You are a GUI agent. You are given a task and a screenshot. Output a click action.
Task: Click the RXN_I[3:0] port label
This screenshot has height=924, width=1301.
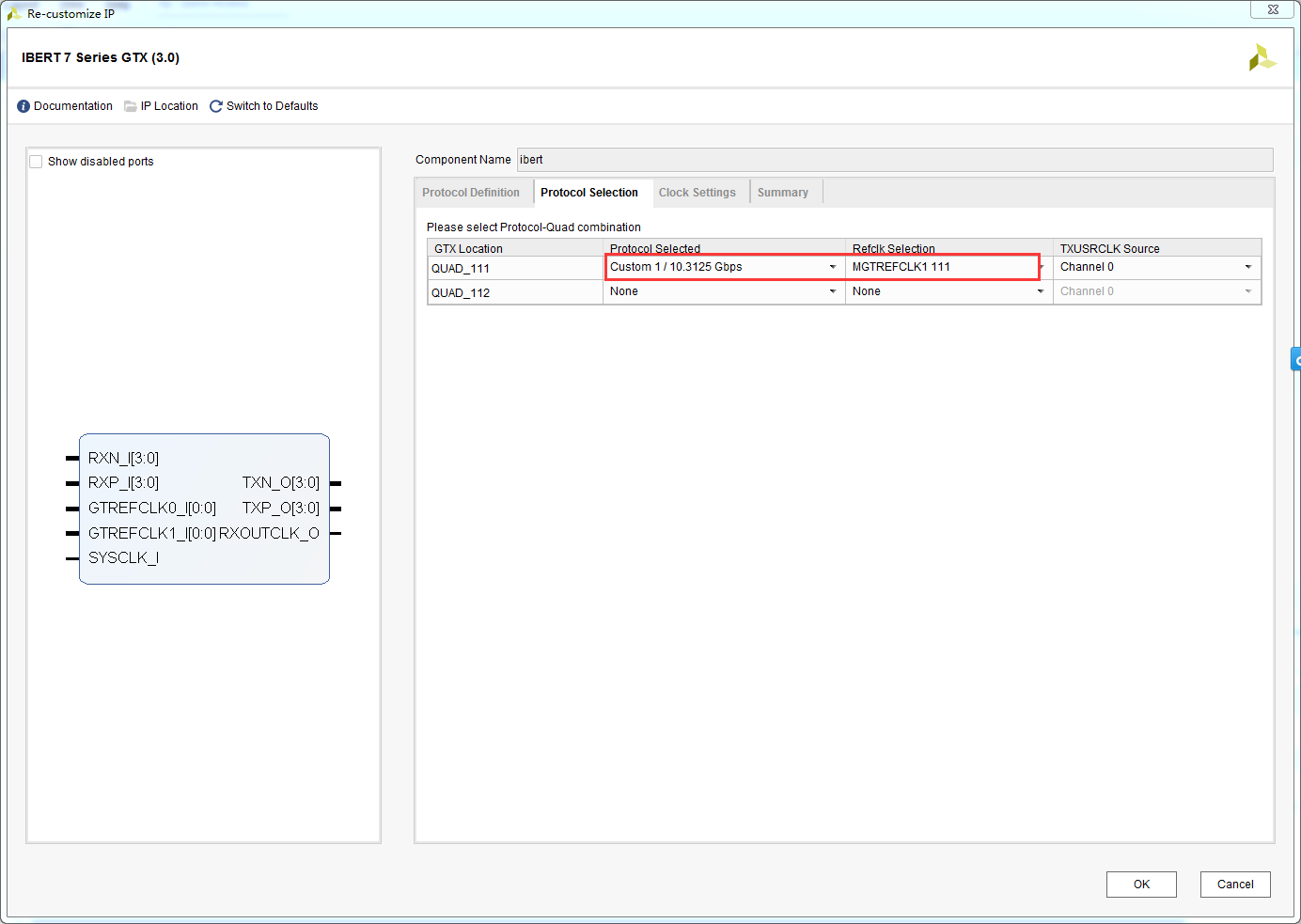pyautogui.click(x=124, y=458)
